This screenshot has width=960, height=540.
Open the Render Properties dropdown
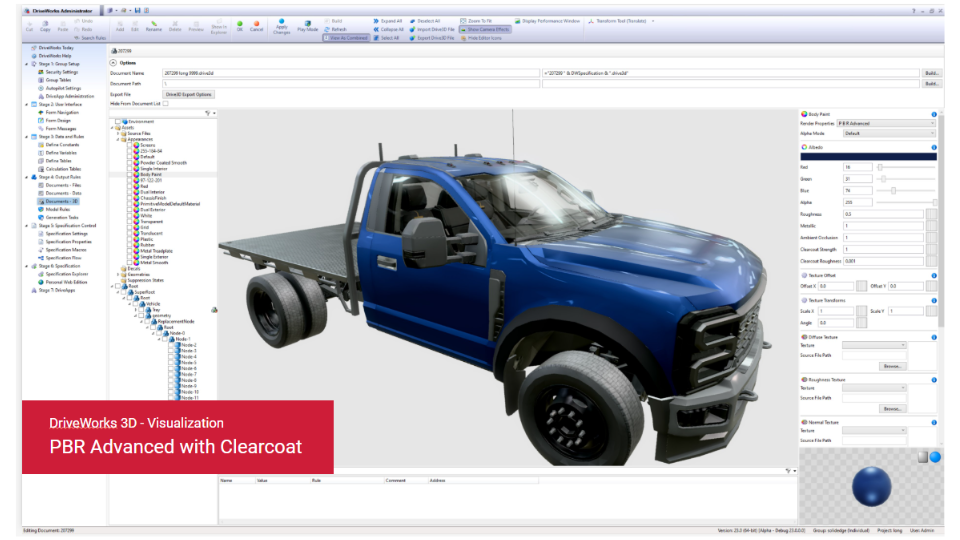point(886,123)
